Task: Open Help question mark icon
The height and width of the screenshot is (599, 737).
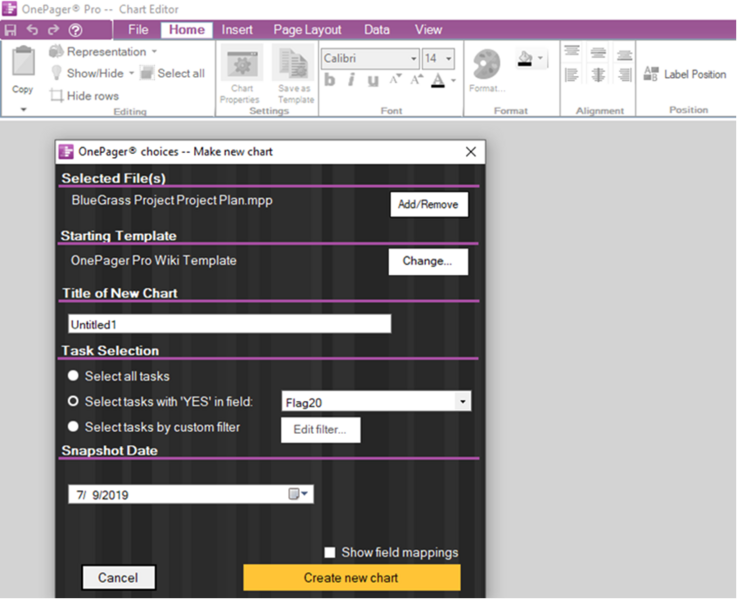Action: (x=76, y=30)
